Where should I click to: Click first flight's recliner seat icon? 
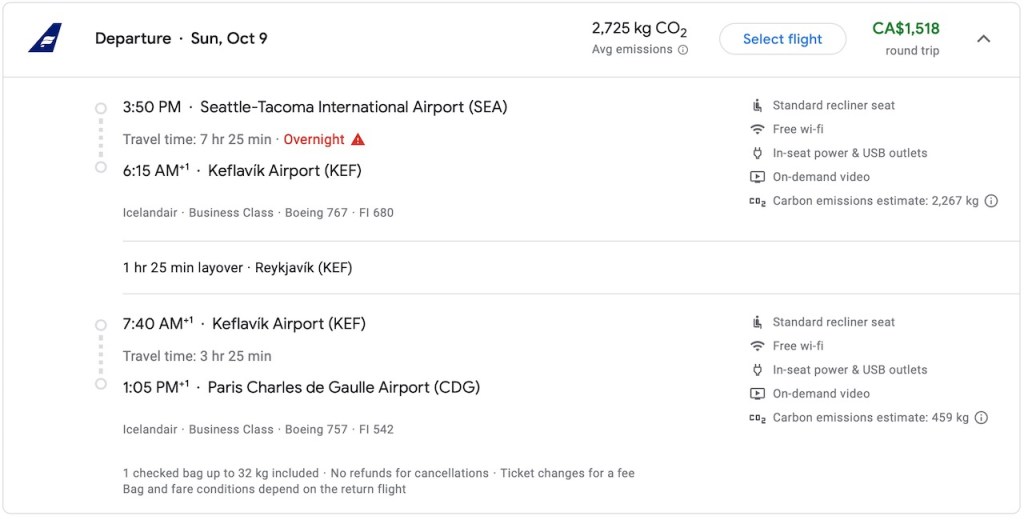(757, 105)
